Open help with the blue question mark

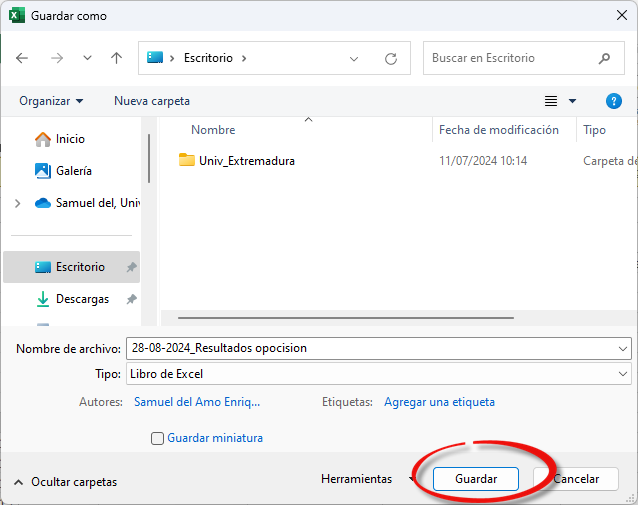(614, 101)
